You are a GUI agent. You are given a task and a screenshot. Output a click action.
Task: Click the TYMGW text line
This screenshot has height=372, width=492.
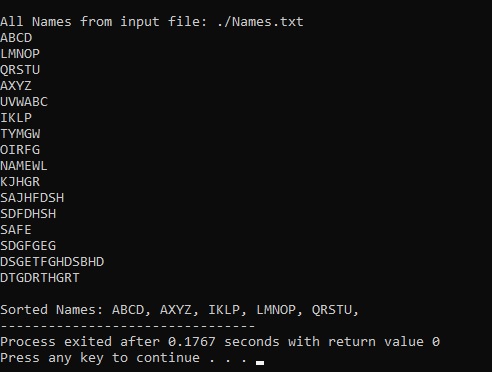pyautogui.click(x=20, y=134)
